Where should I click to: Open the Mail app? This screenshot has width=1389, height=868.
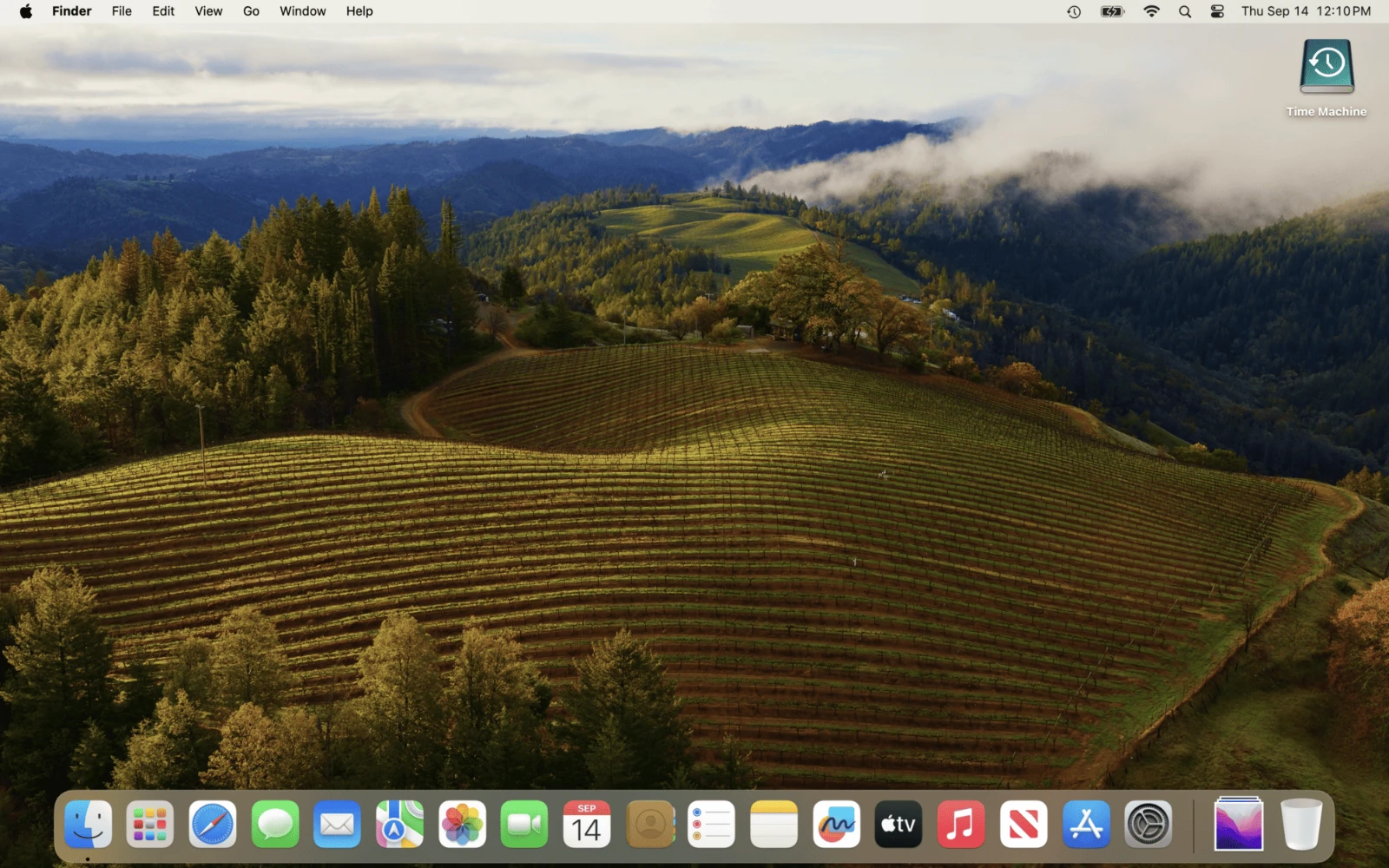pos(337,825)
